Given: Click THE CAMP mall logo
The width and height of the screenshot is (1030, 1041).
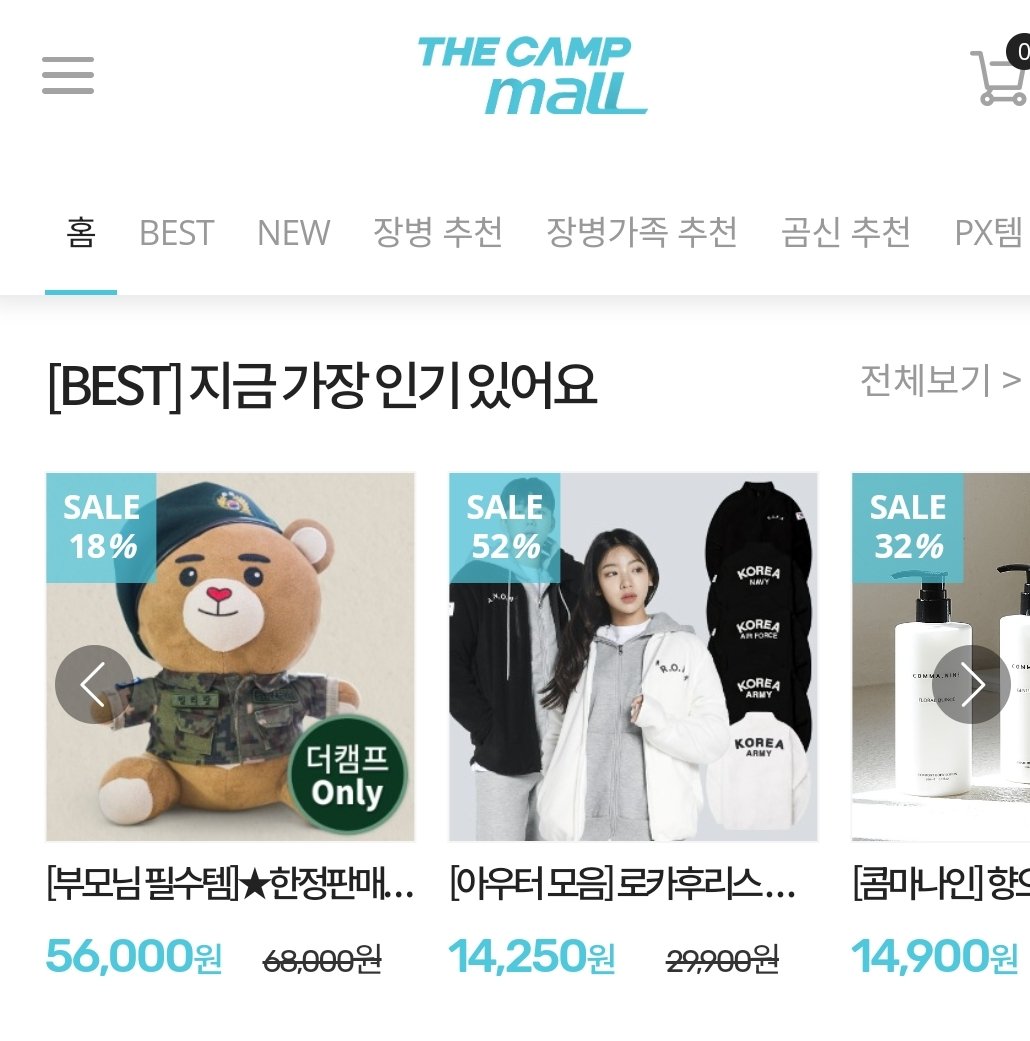Looking at the screenshot, I should click(532, 75).
